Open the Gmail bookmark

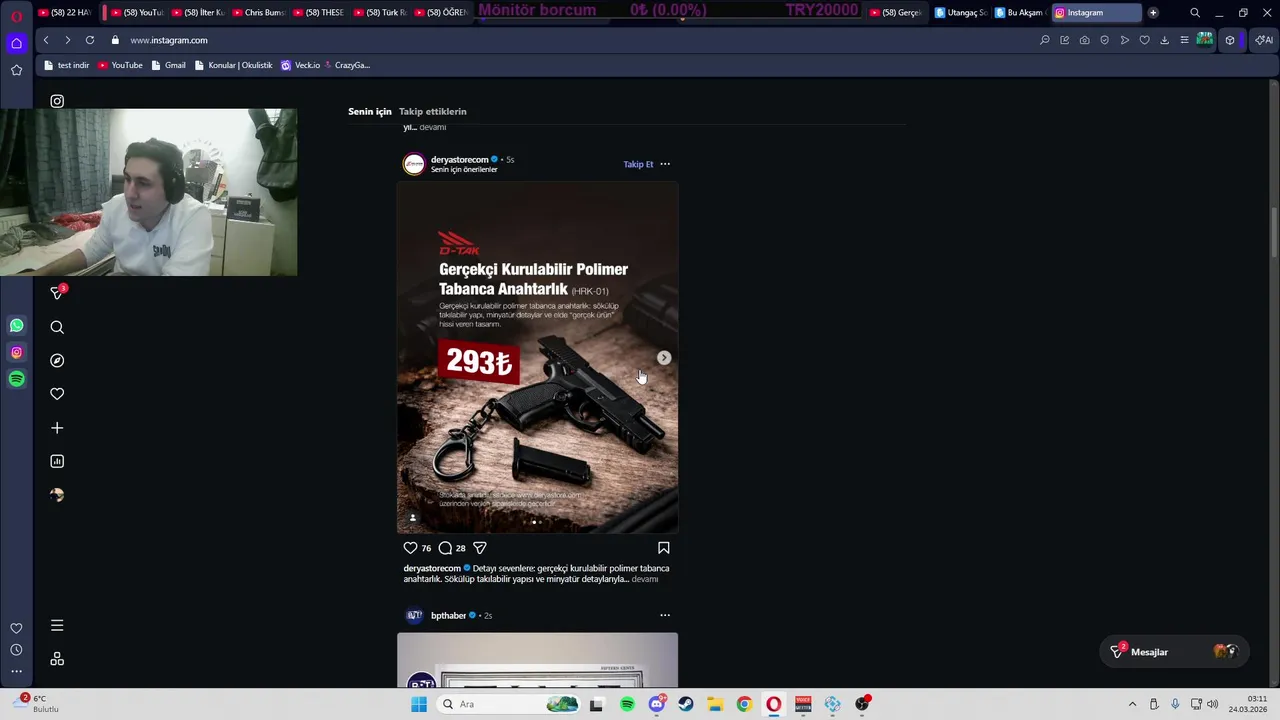tap(168, 65)
